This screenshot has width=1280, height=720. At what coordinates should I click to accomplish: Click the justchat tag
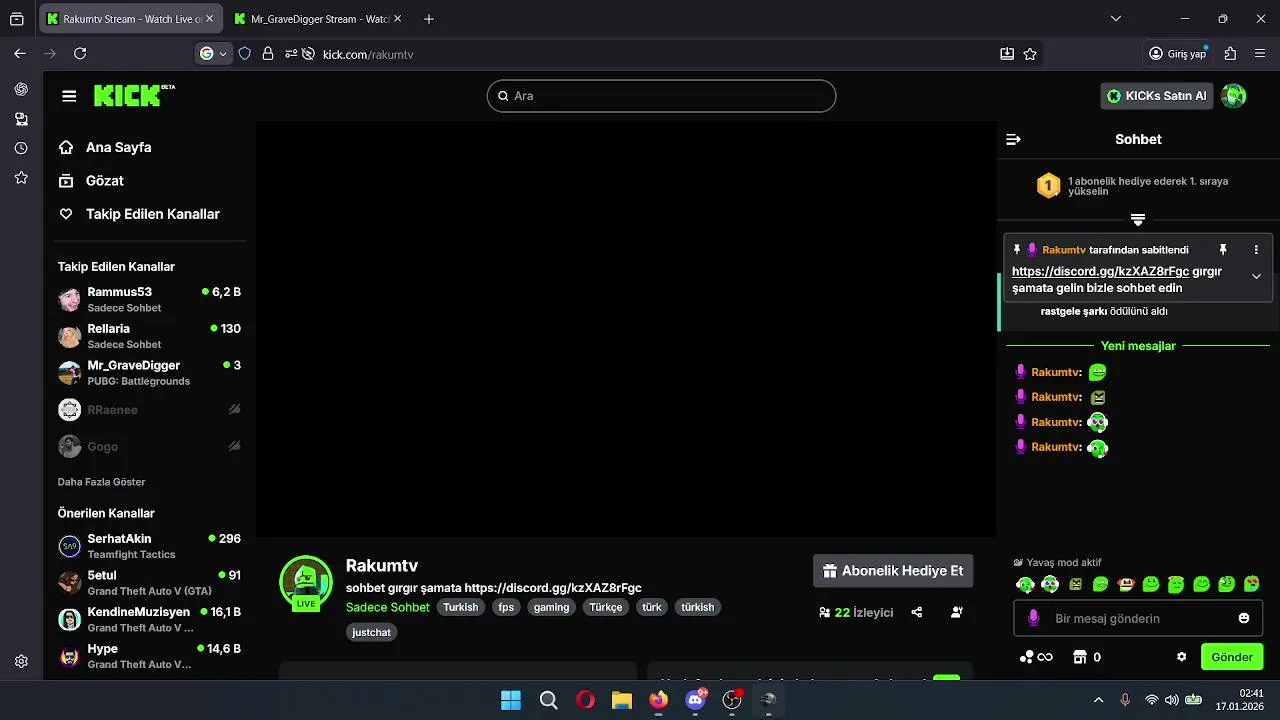(x=372, y=632)
